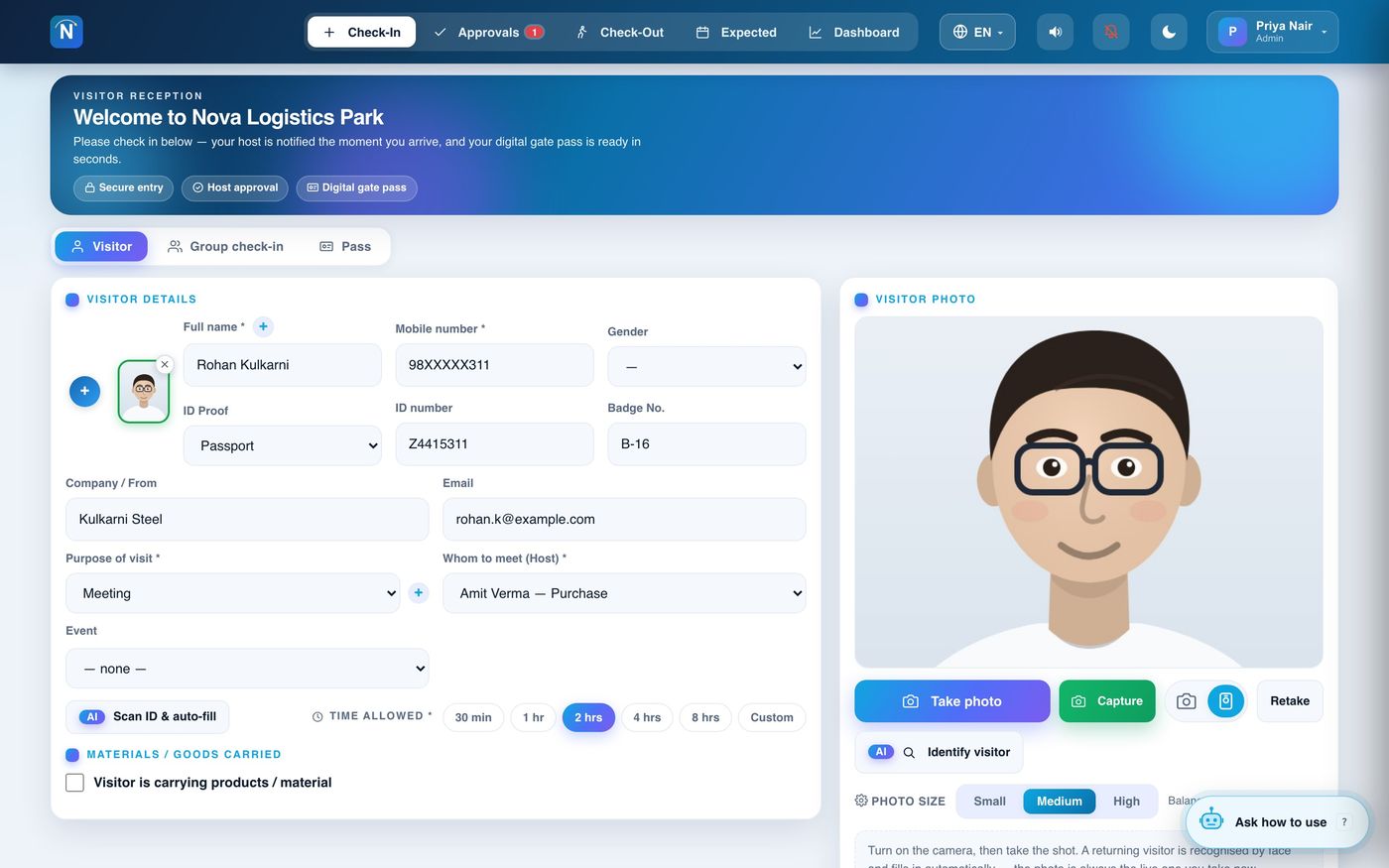Image resolution: width=1389 pixels, height=868 pixels.
Task: Click the blue plus circle beside visitor avatar
Action: pos(84,391)
